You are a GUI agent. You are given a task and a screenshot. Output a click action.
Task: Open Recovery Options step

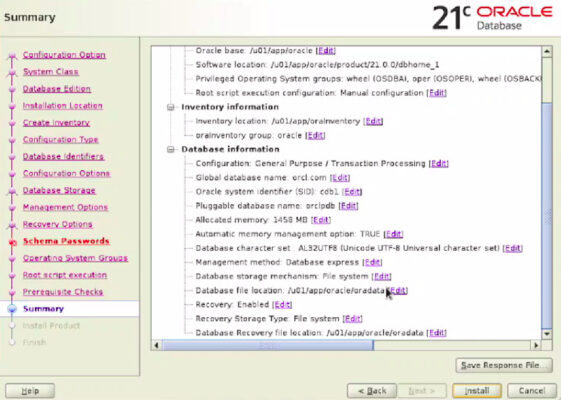[x=58, y=224]
